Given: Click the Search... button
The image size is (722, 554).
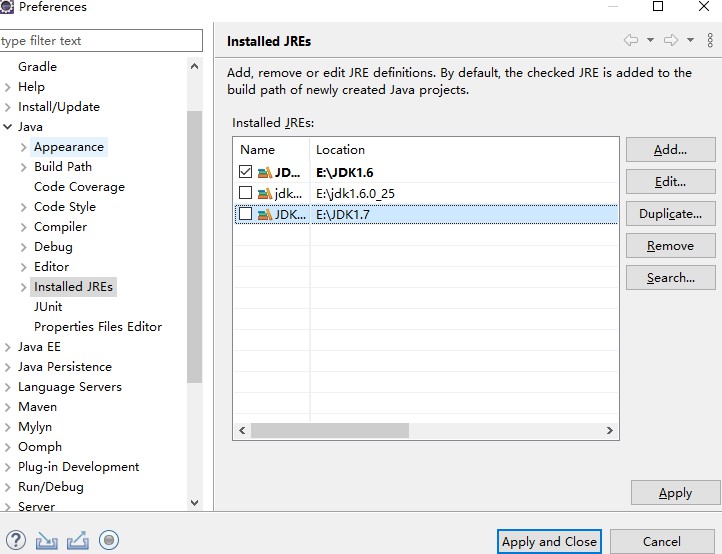Looking at the screenshot, I should coord(670,278).
